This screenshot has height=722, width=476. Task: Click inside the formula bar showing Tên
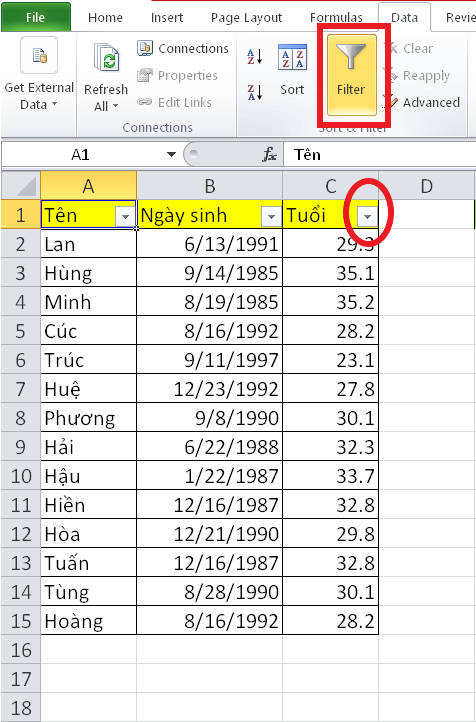tap(379, 155)
